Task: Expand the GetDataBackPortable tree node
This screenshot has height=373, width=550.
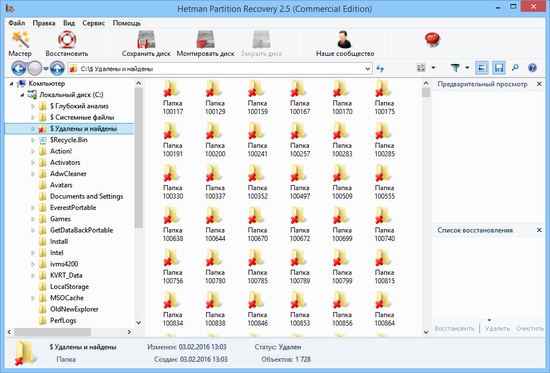Action: coord(33,231)
